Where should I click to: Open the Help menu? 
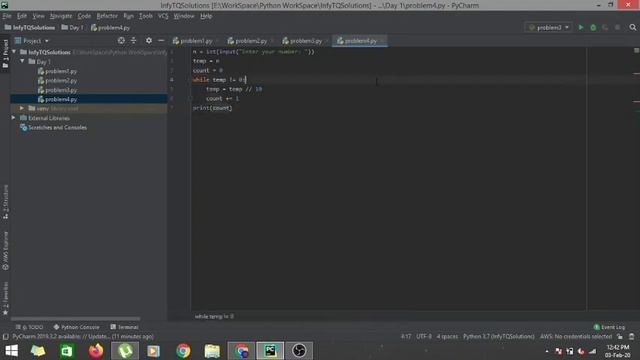tap(206, 16)
